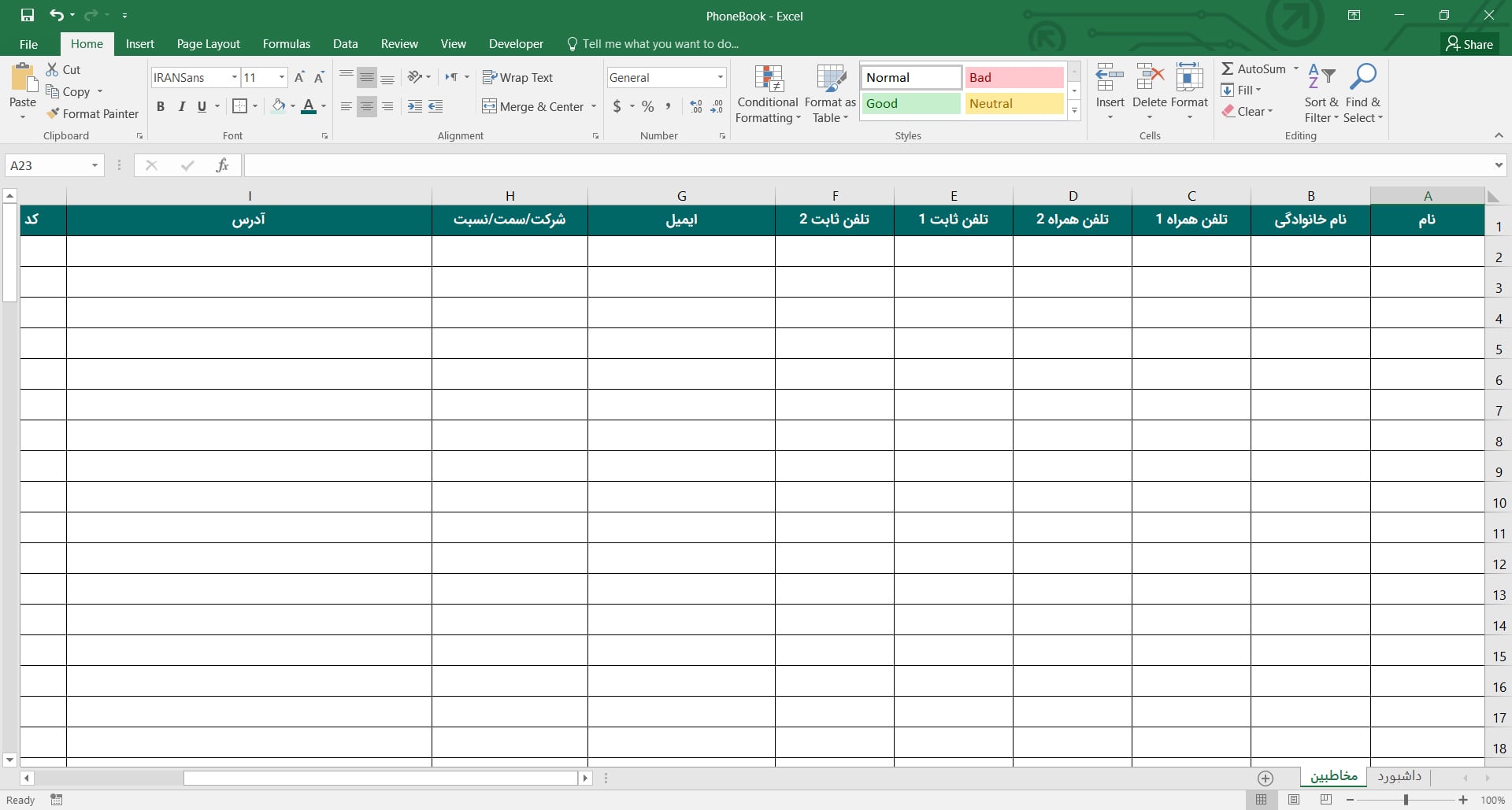The height and width of the screenshot is (810, 1512).
Task: Click the Format Painter brush icon
Action: pyautogui.click(x=53, y=113)
